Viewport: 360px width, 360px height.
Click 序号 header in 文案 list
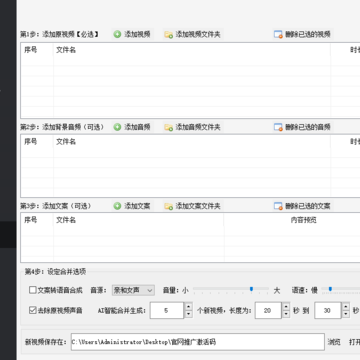[x=30, y=220]
